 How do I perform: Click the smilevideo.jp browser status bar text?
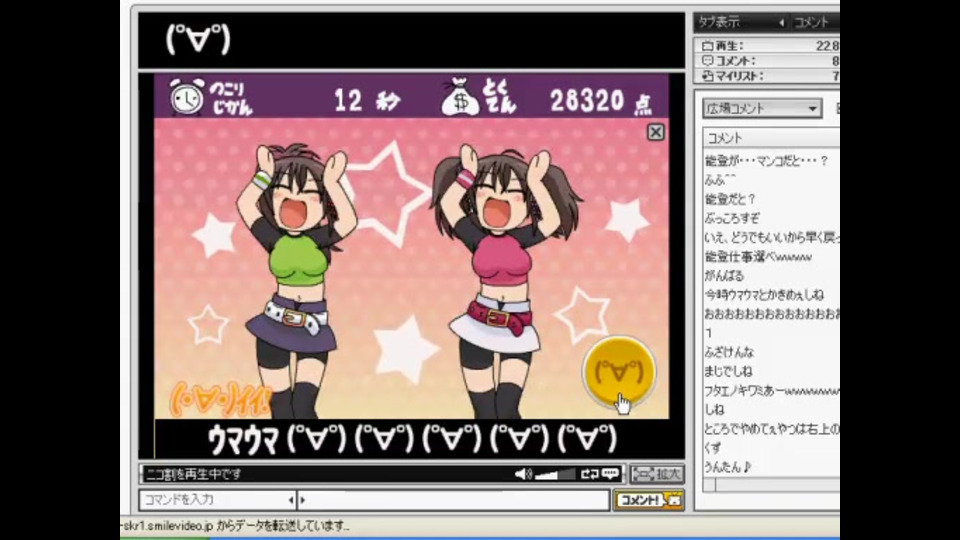(x=235, y=526)
